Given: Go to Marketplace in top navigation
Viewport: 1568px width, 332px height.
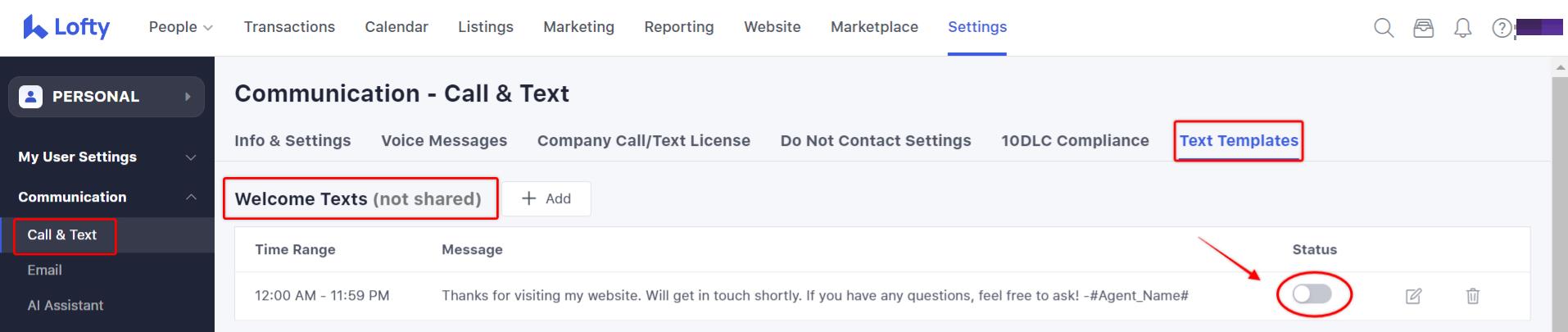Looking at the screenshot, I should coord(874,27).
